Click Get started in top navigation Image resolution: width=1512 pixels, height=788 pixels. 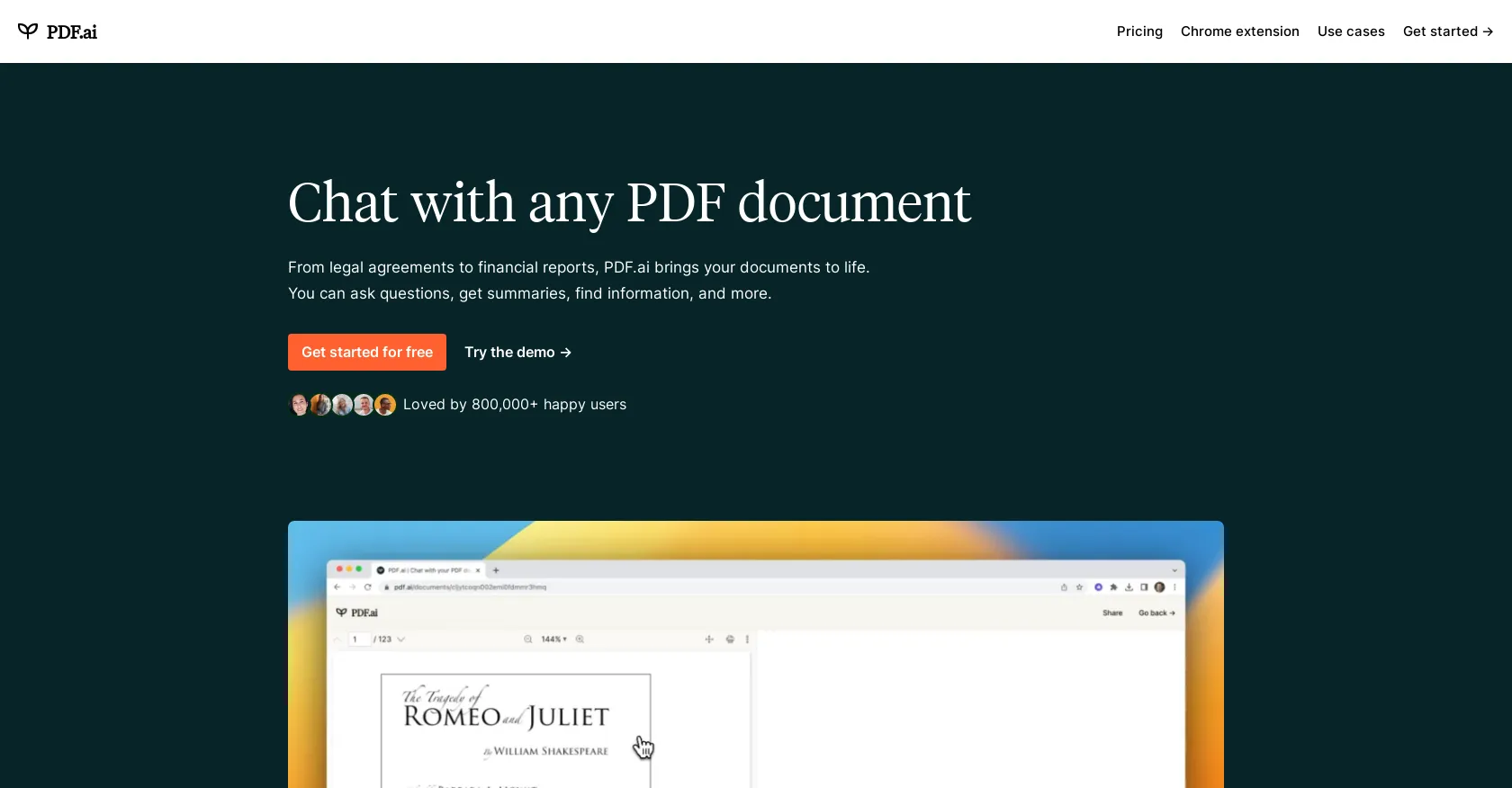point(1448,31)
